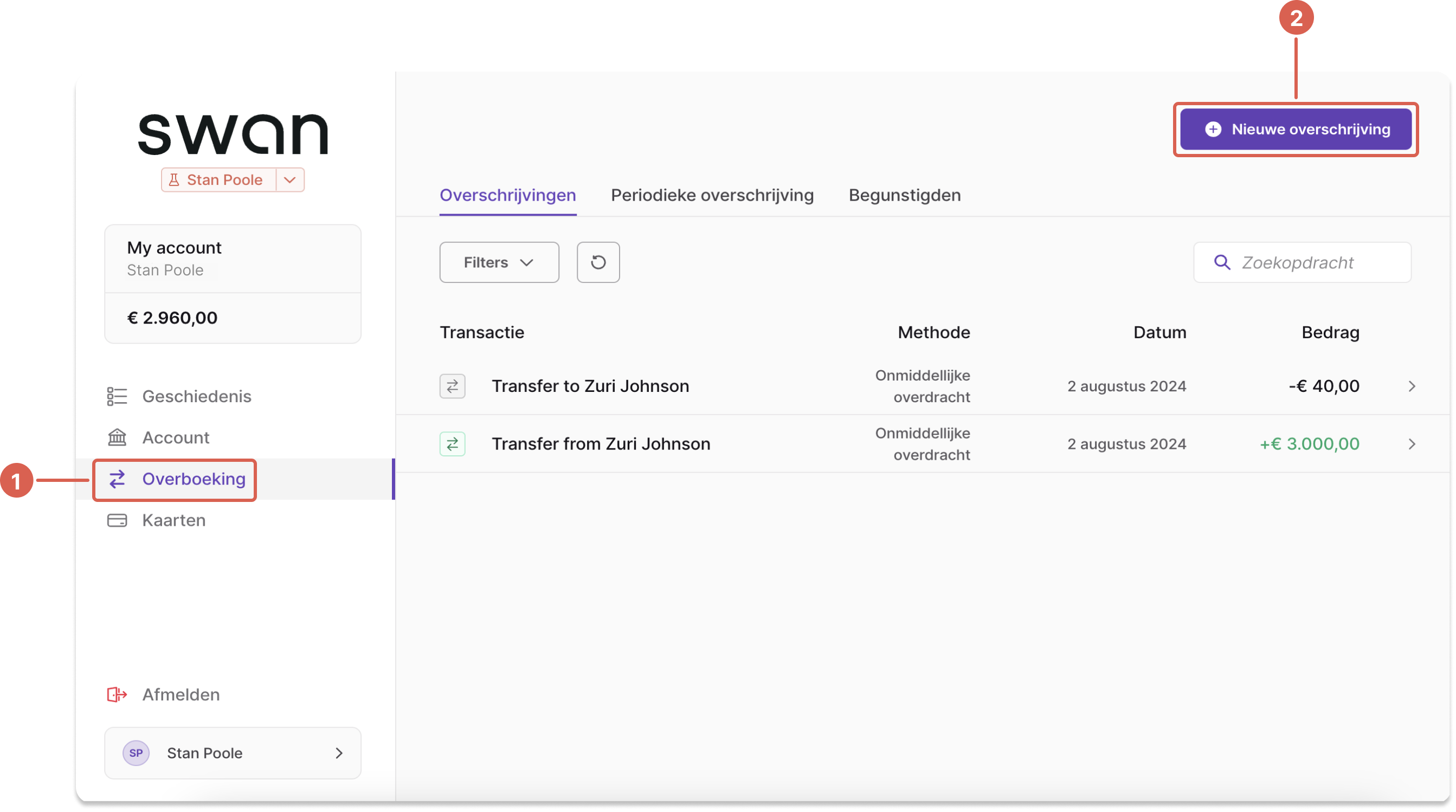Click the Afmelden logout icon
This screenshot has height=812, width=1456.
pyautogui.click(x=117, y=695)
